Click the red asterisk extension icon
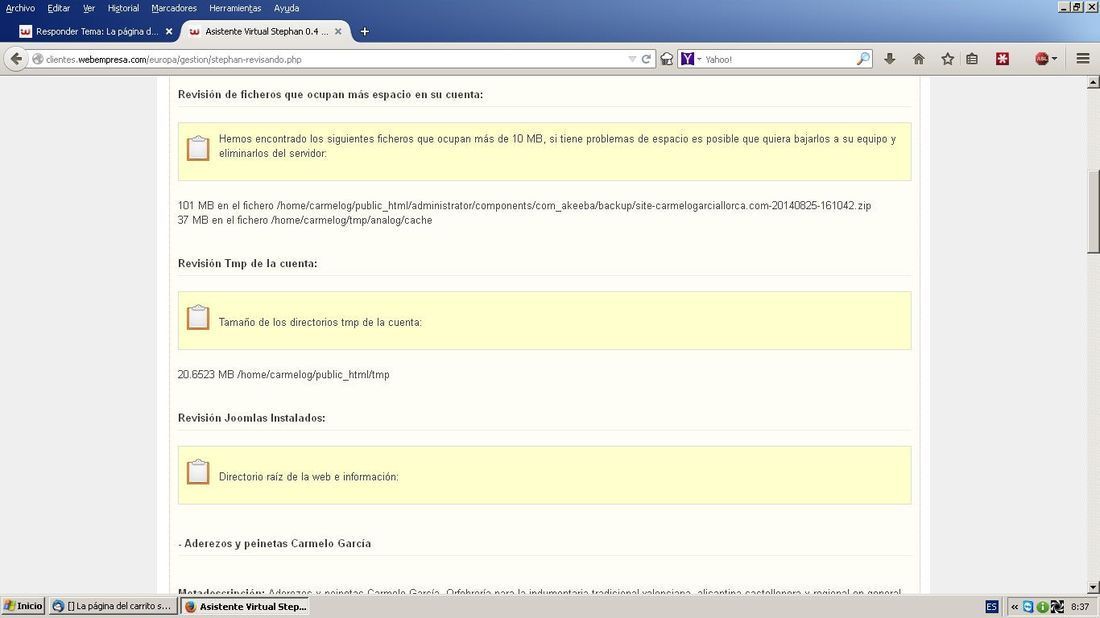 pyautogui.click(x=1002, y=59)
